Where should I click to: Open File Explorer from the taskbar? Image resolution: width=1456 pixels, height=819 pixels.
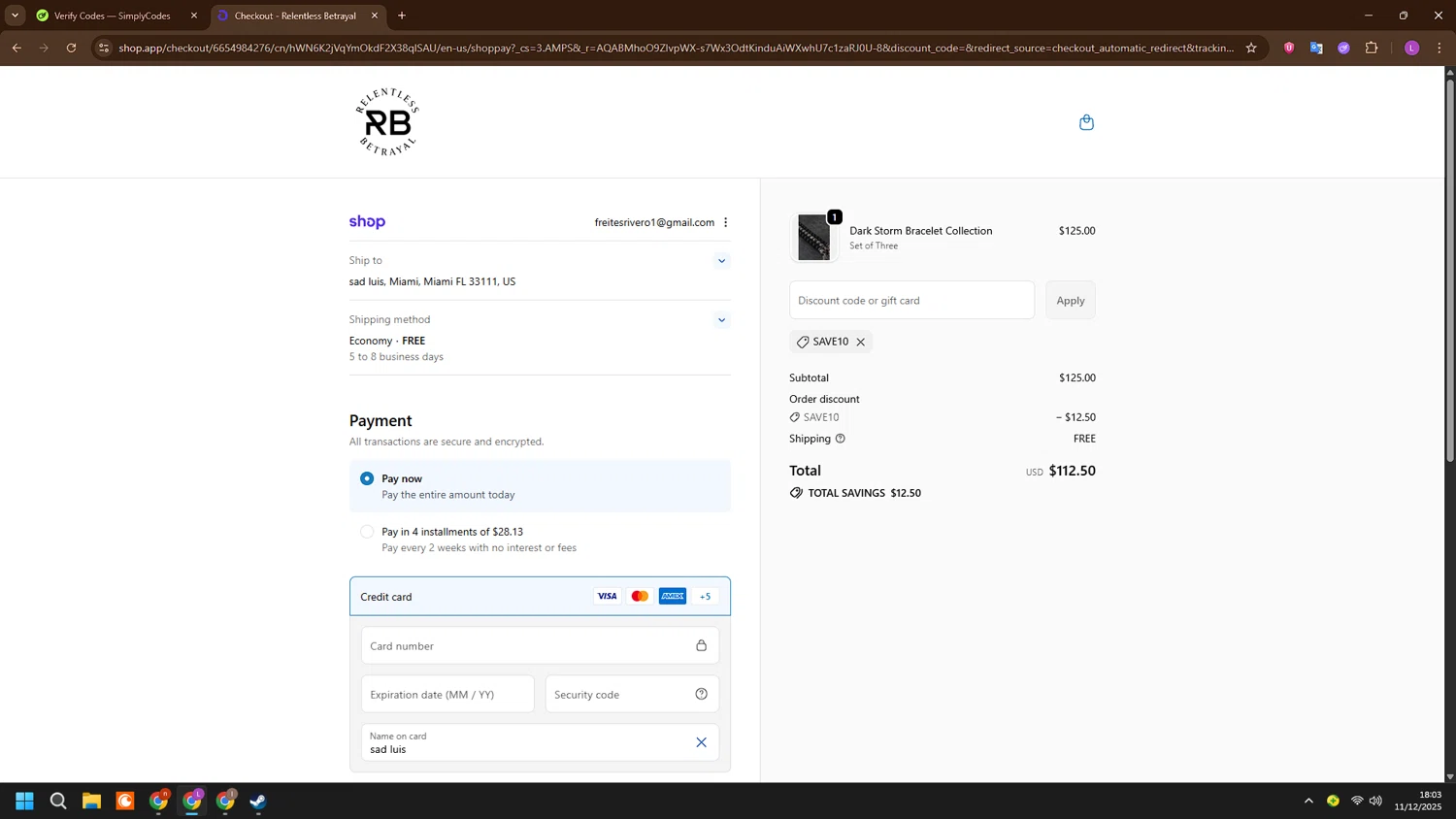click(x=91, y=801)
